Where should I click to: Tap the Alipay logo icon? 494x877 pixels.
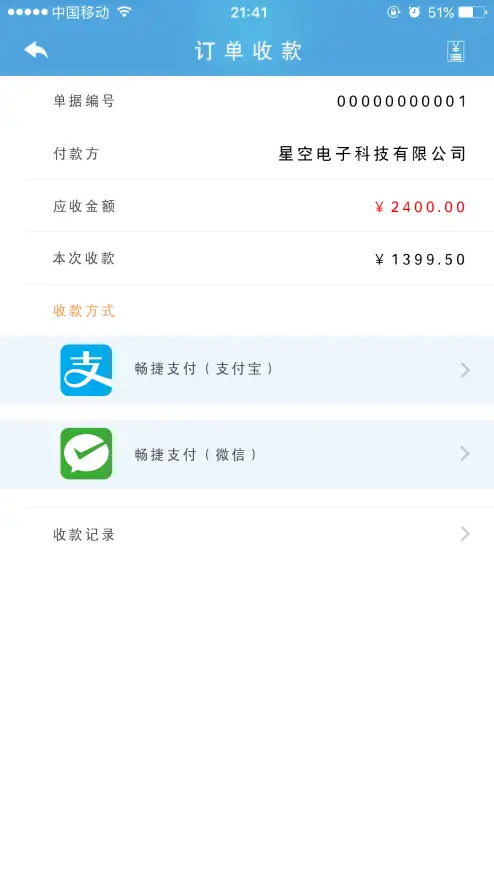point(86,370)
